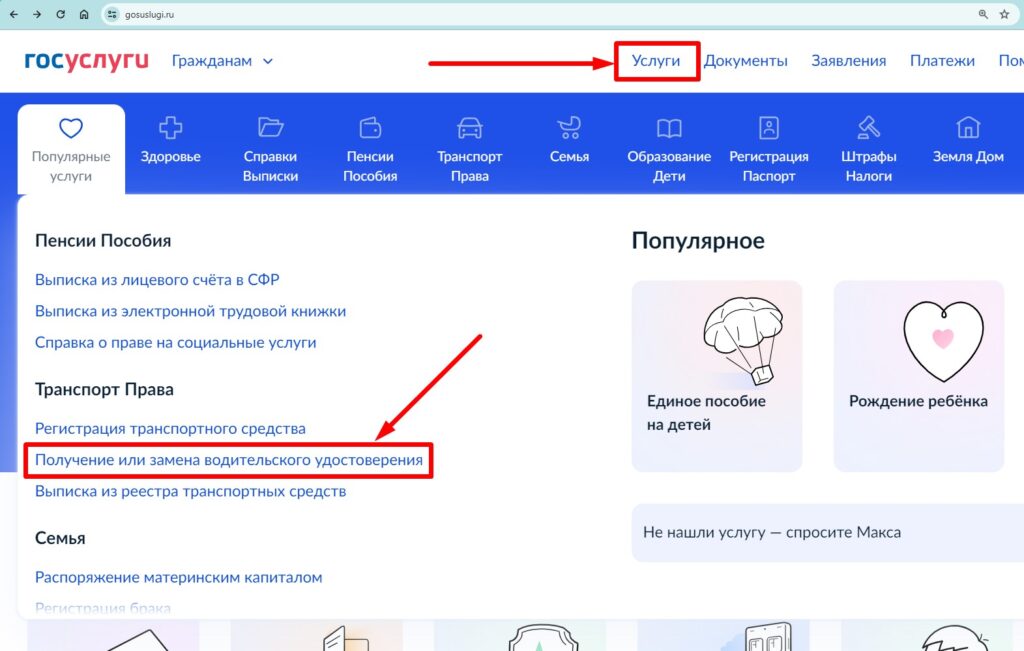The width and height of the screenshot is (1024, 651).
Task: Open the Здоровье medical cross icon
Action: [x=170, y=128]
